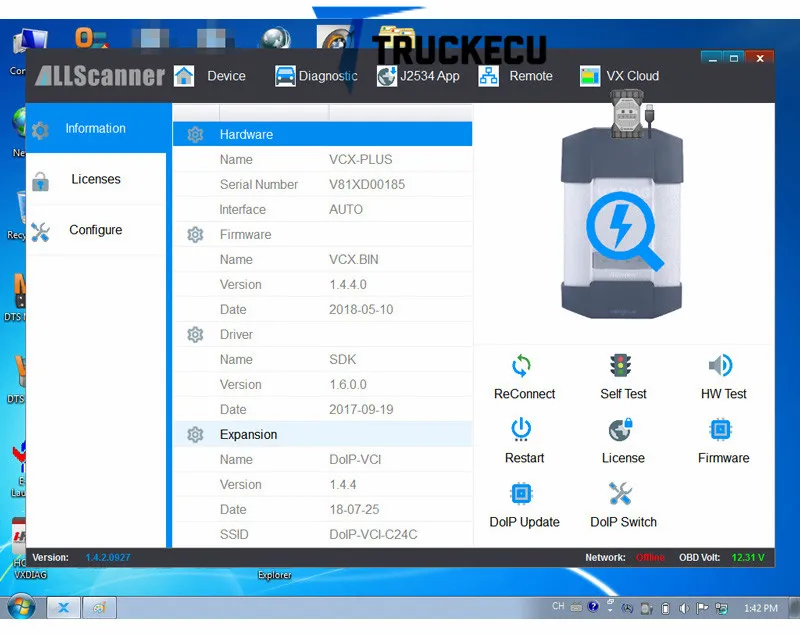
Task: Select serial number V81XD00185
Action: point(367,185)
